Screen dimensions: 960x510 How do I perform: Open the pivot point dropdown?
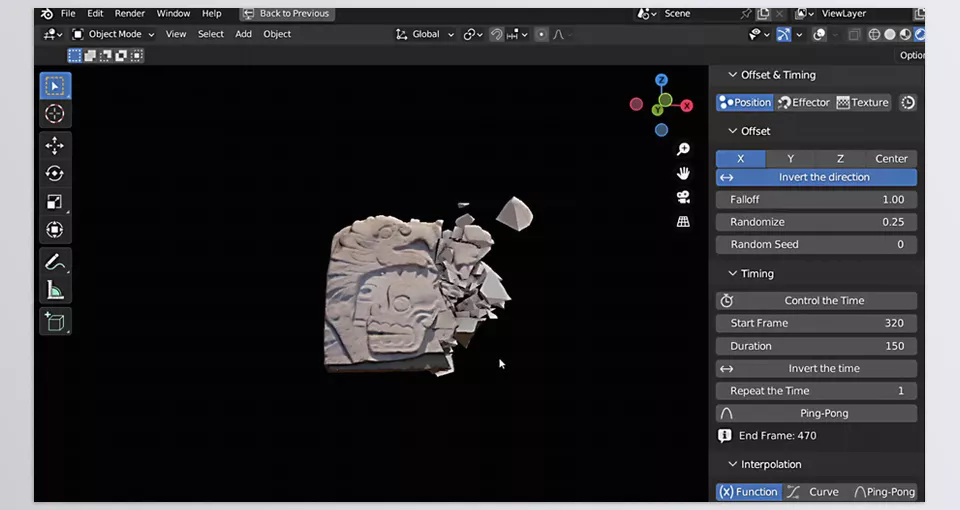point(473,34)
